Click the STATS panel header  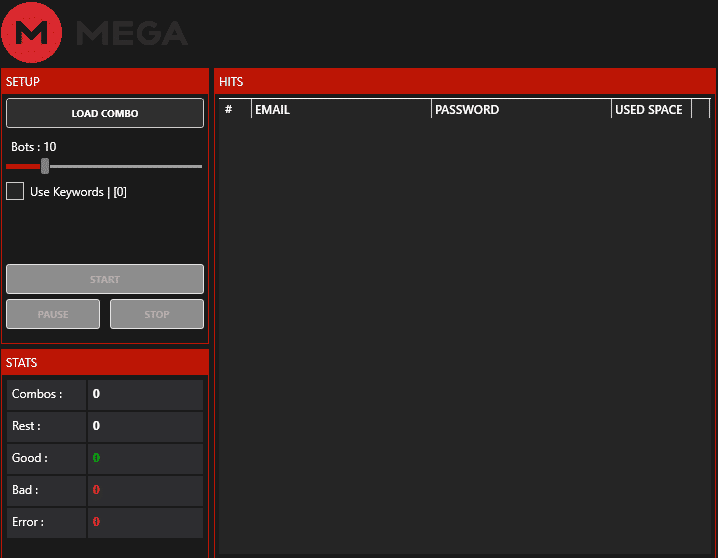[105, 363]
